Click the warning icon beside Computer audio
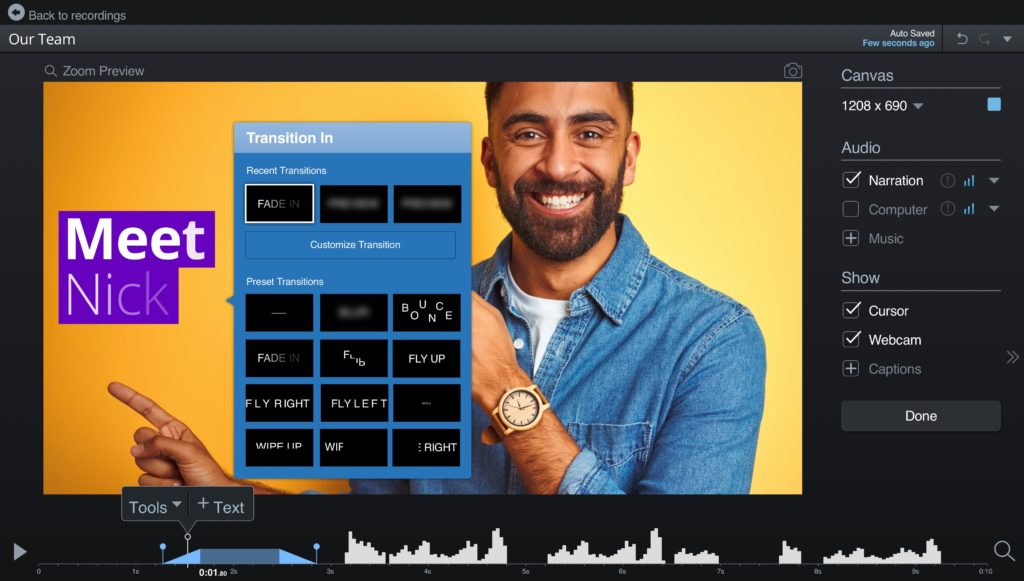 [946, 209]
